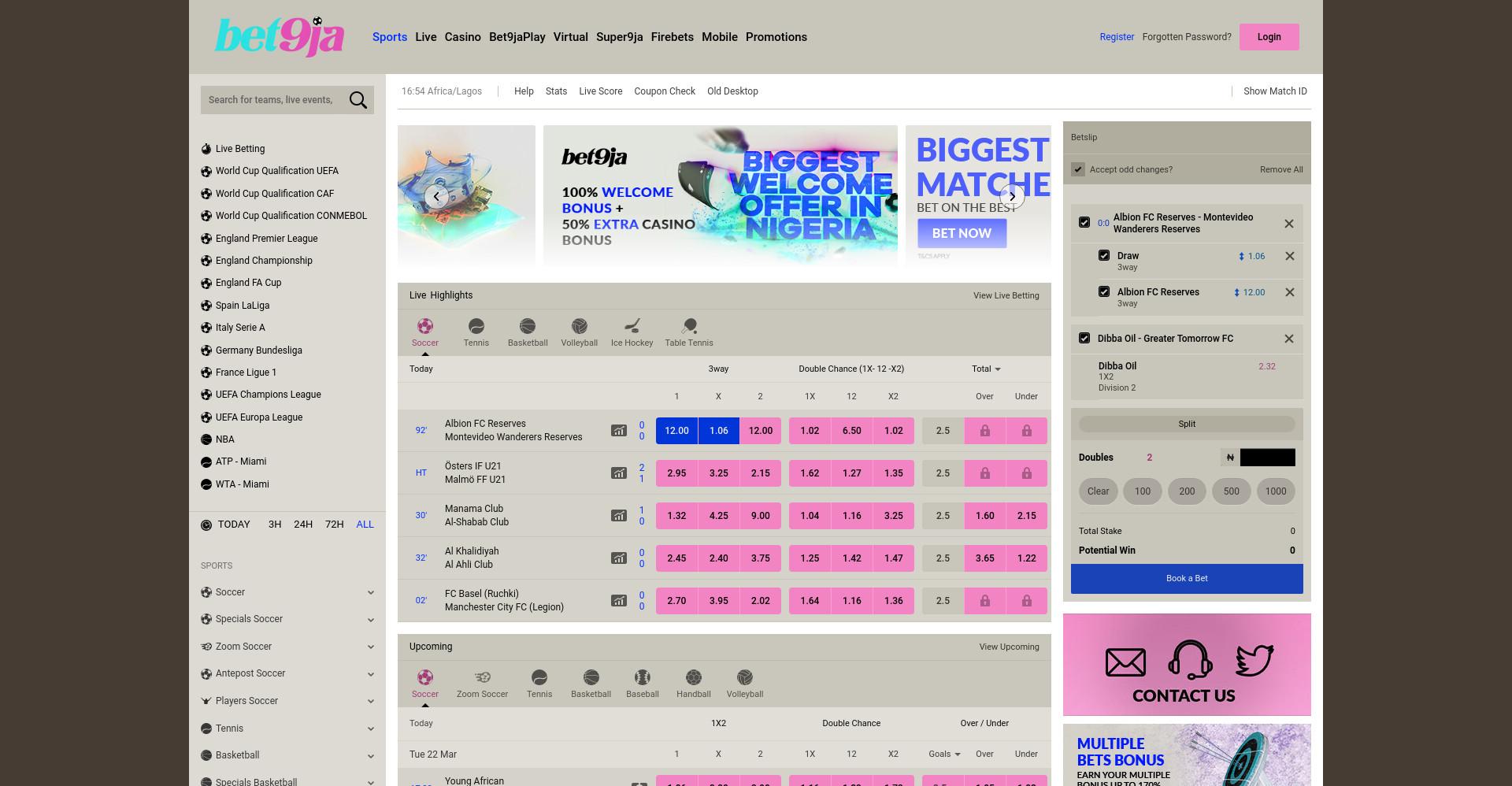Open Virtual in top navigation
Viewport: 1512px width, 786px height.
coord(571,37)
